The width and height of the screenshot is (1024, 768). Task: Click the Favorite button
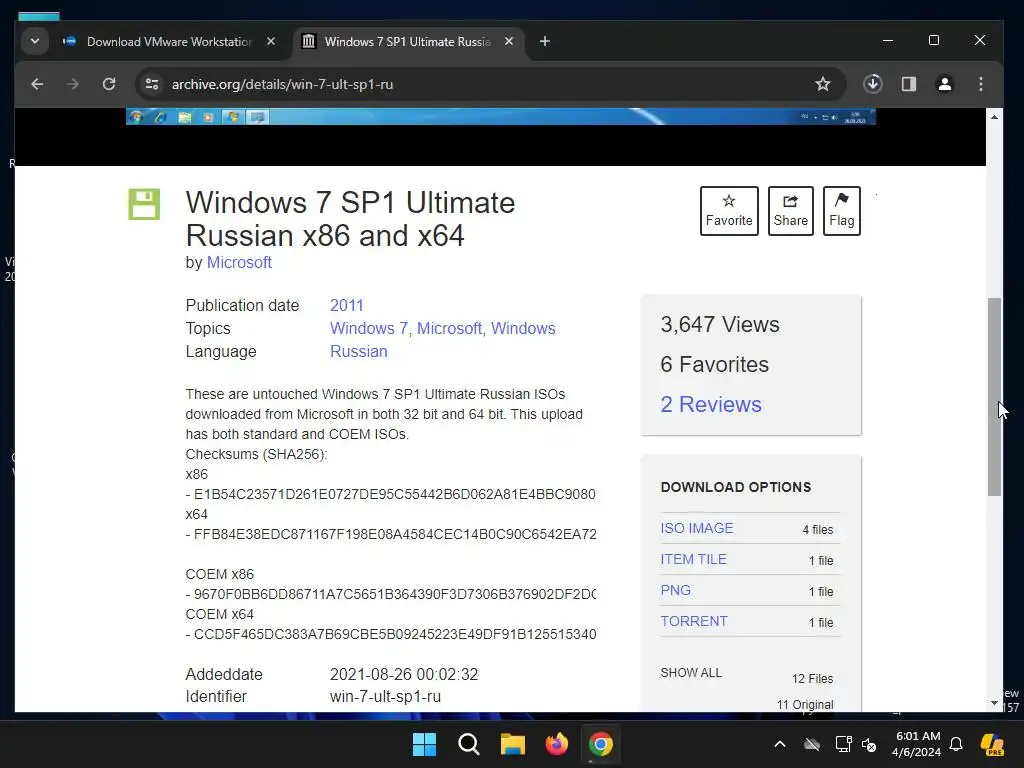[729, 211]
